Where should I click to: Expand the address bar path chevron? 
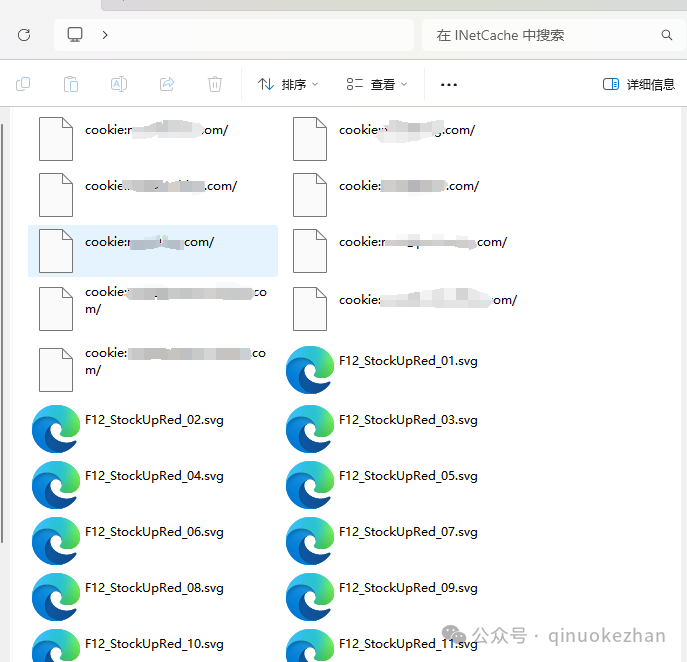coord(105,35)
